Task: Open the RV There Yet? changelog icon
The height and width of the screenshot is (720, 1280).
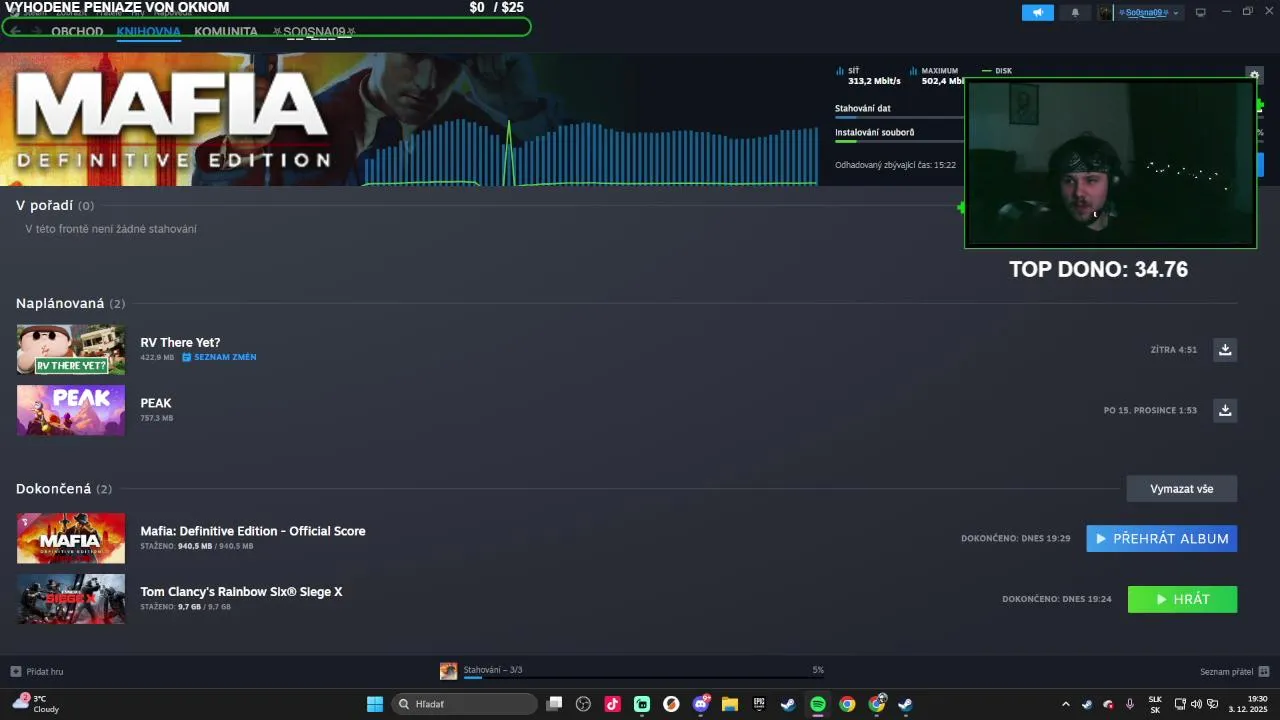Action: (x=186, y=357)
